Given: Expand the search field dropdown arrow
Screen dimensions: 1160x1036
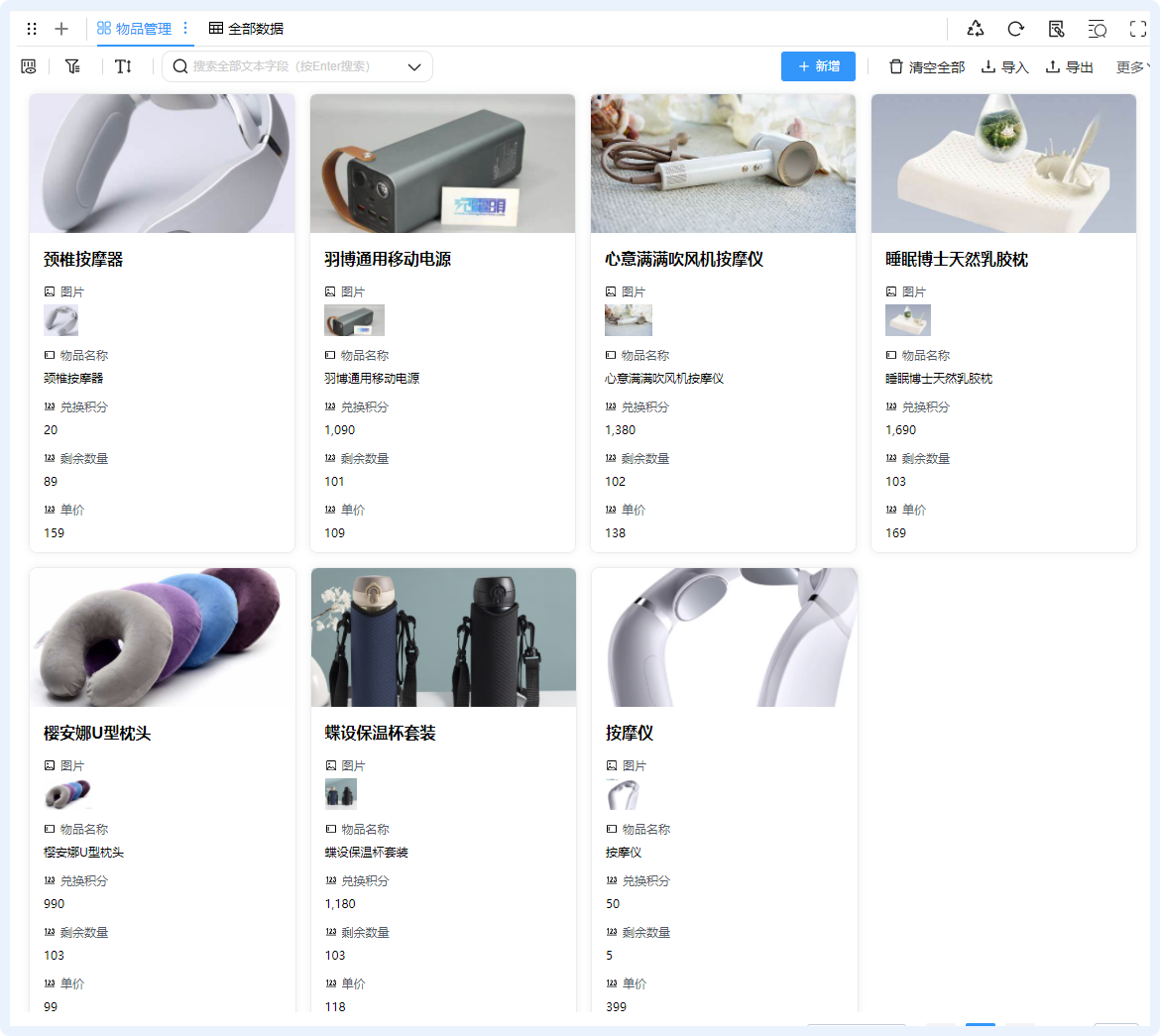Looking at the screenshot, I should (414, 66).
